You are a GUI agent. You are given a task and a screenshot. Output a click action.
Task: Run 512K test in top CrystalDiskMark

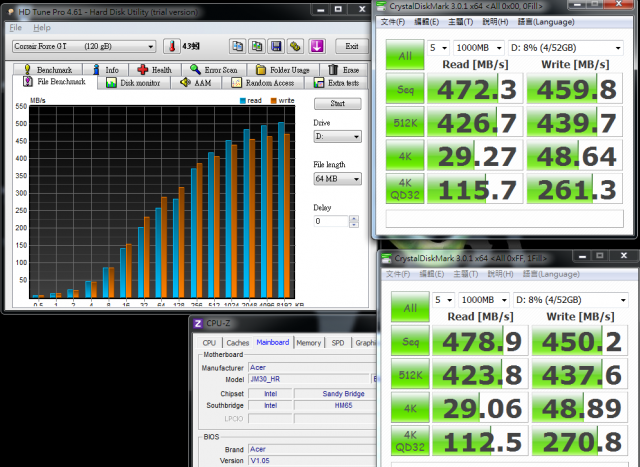(x=405, y=122)
